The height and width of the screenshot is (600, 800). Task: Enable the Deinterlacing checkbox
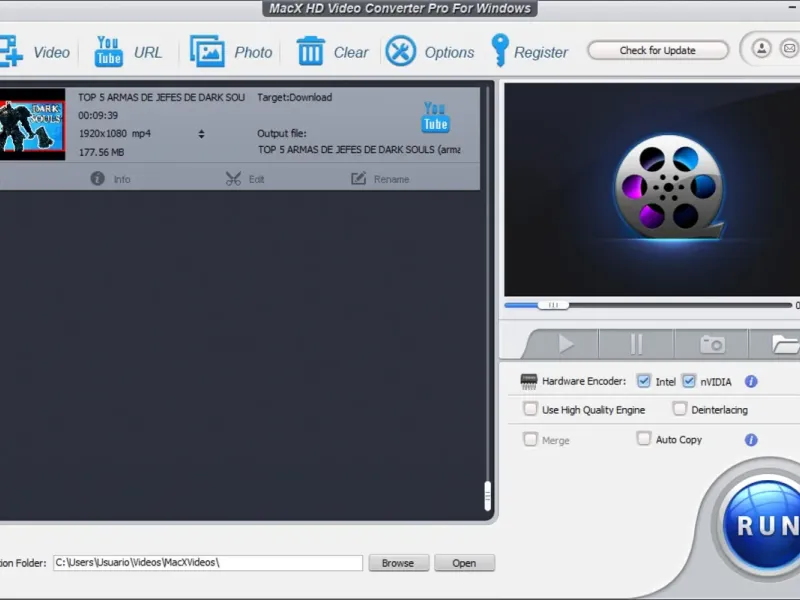[680, 409]
